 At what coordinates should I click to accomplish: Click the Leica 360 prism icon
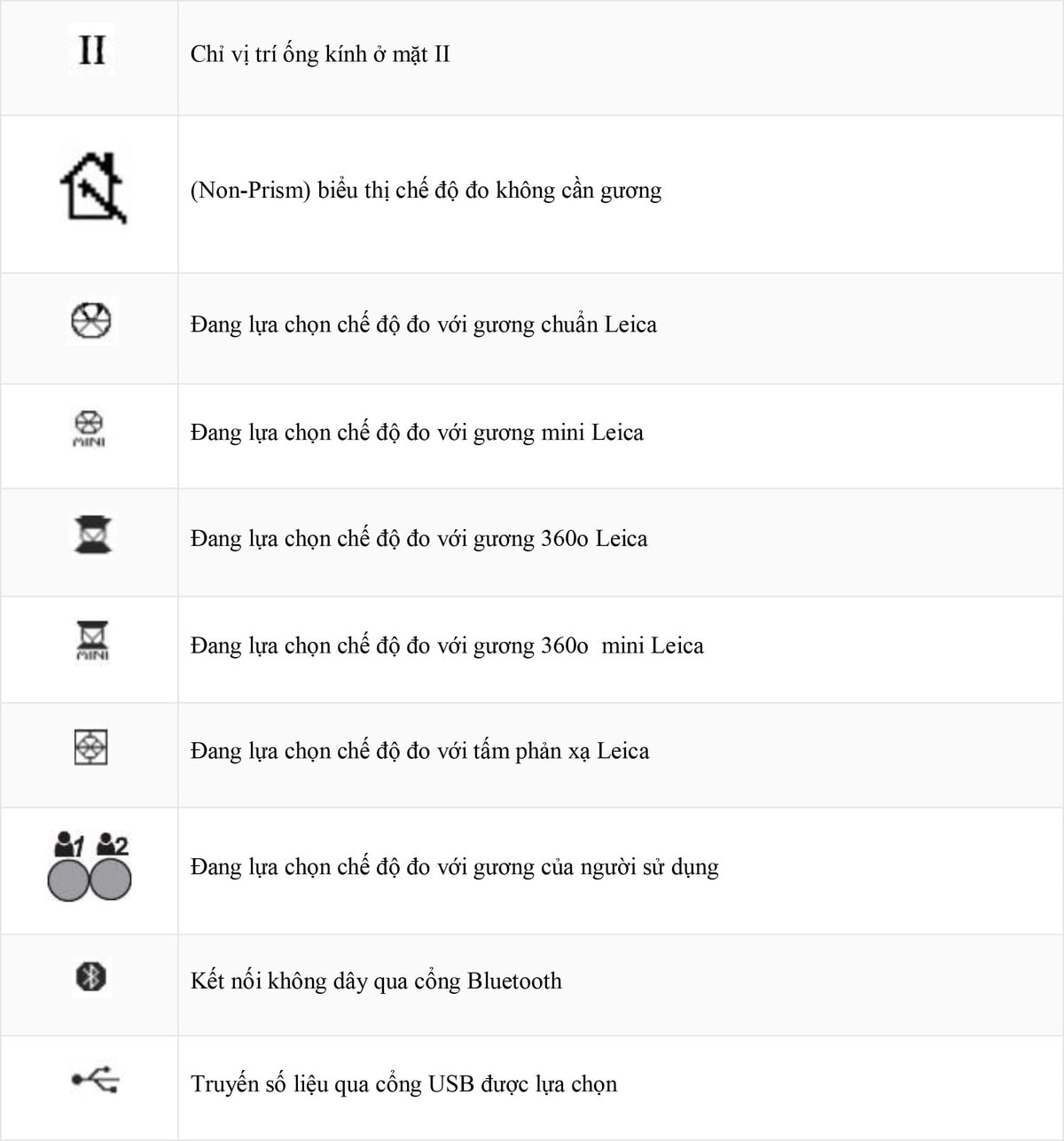[93, 535]
